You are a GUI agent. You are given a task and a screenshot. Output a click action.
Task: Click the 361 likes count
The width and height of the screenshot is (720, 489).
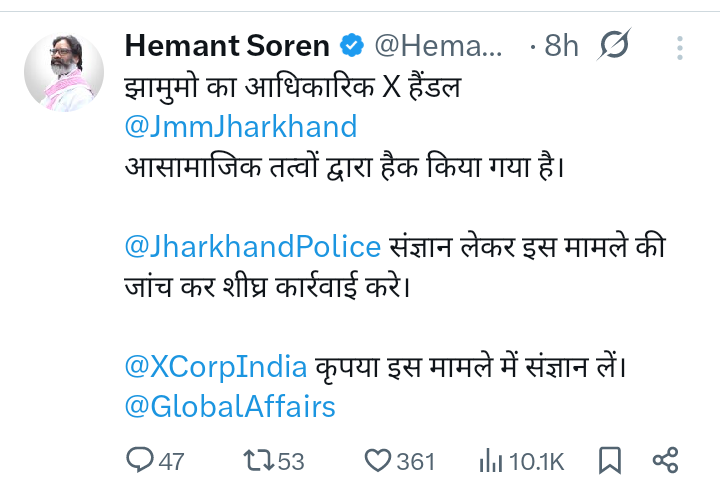(x=416, y=461)
